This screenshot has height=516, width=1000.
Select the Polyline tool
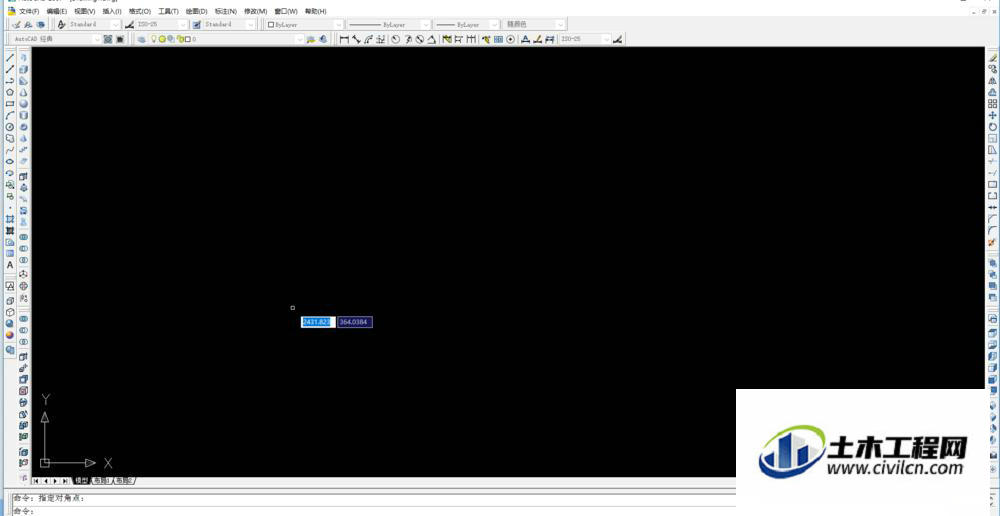tap(10, 80)
